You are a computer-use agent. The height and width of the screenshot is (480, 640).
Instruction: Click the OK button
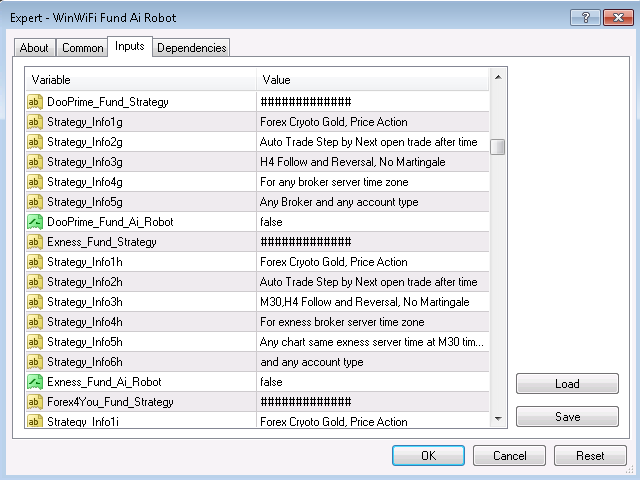pyautogui.click(x=428, y=456)
